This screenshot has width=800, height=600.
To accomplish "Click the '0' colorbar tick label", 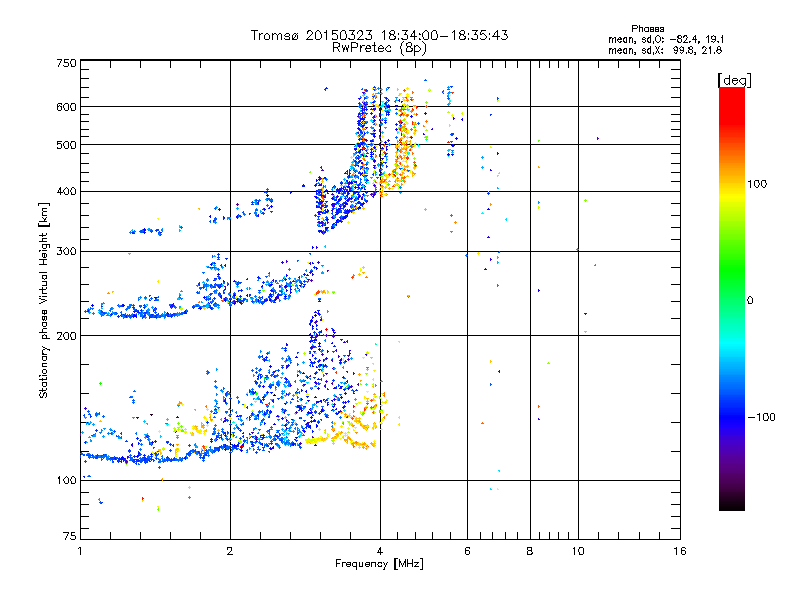I will pyautogui.click(x=750, y=301).
